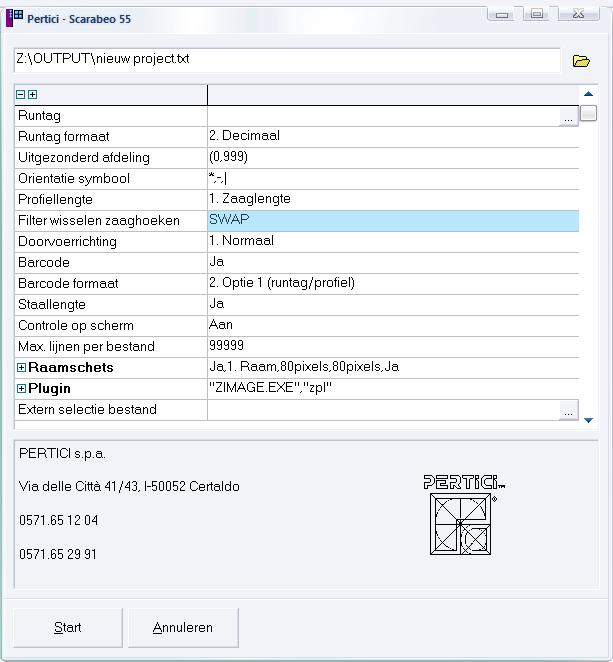Click the Staallengte value 'Ja'

coord(217,304)
